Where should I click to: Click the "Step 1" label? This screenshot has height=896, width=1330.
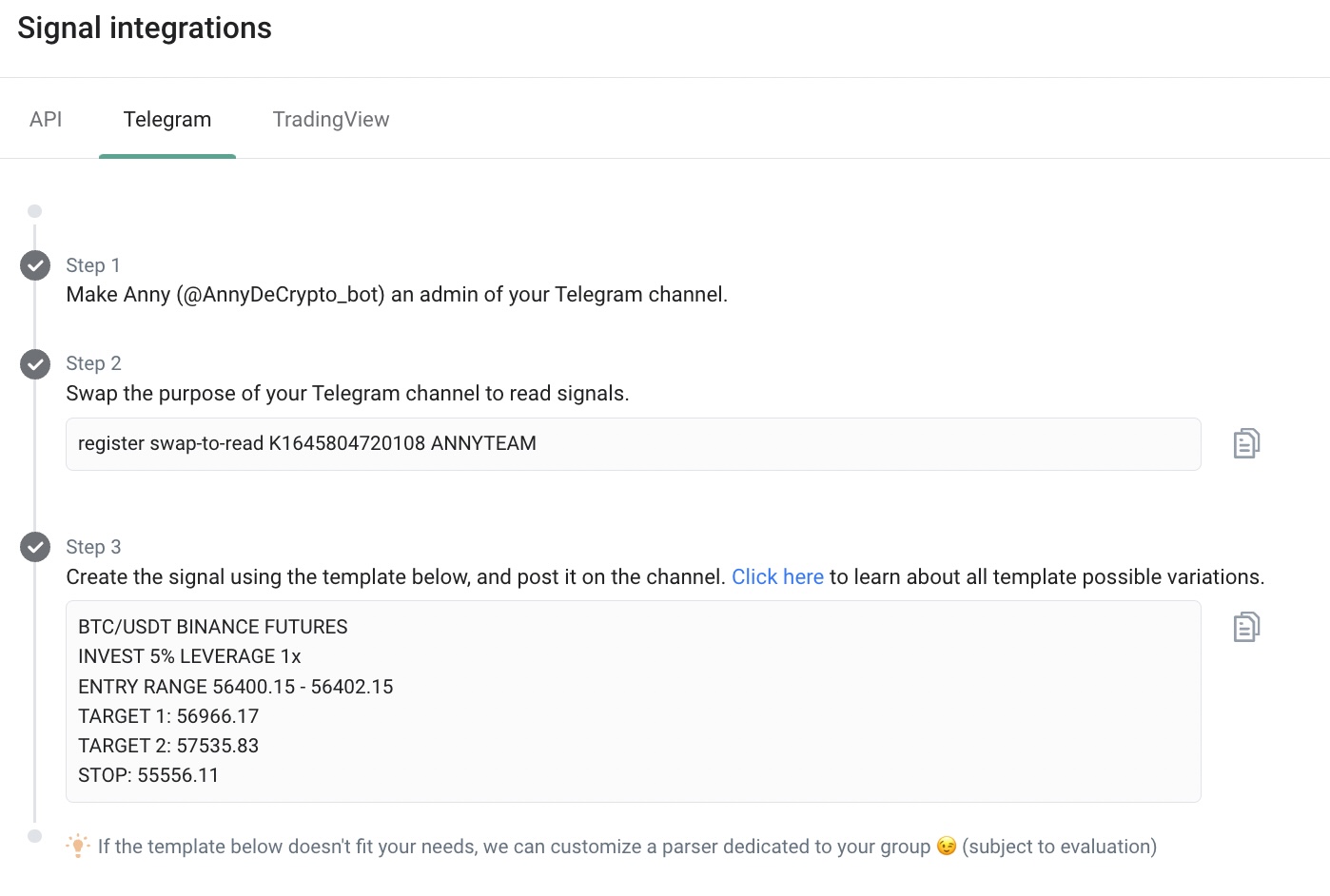click(93, 265)
